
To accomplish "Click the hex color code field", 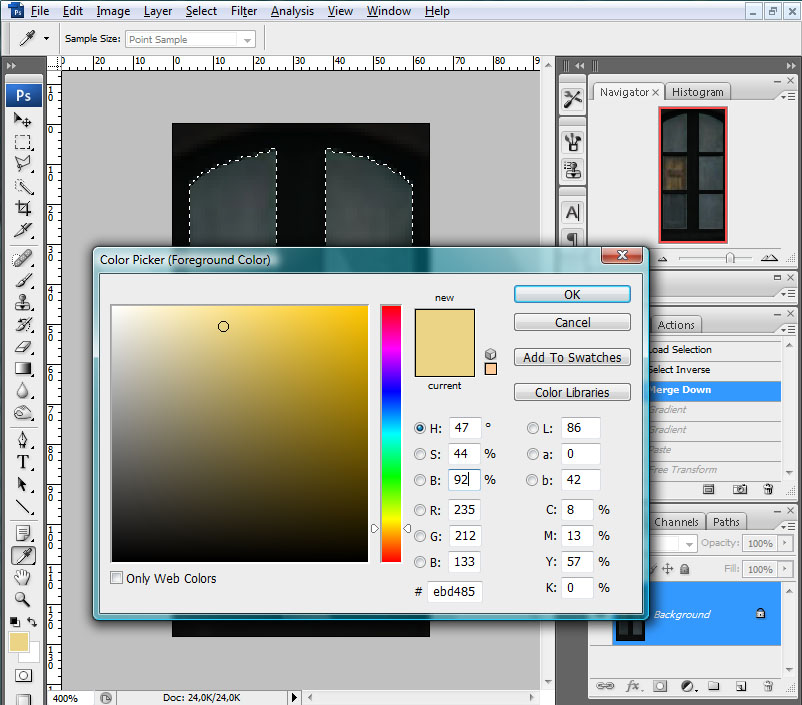I will (454, 591).
